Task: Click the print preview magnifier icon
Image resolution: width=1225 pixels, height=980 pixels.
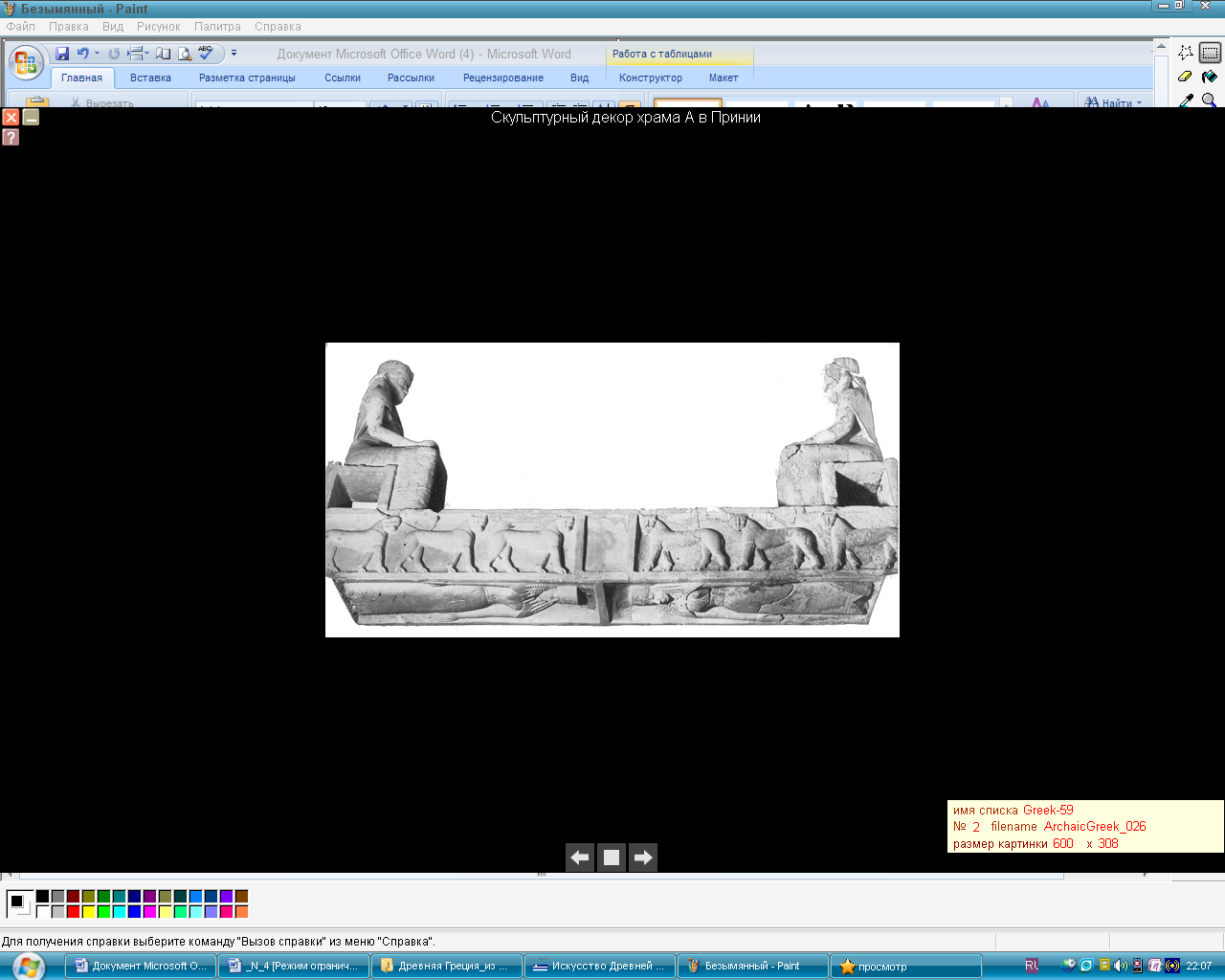Action: pos(185,54)
